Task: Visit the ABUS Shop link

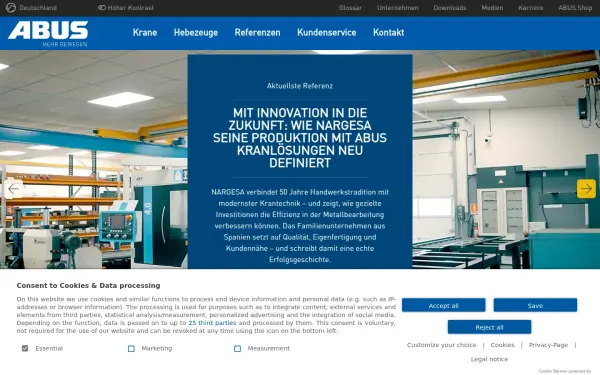Action: (575, 8)
